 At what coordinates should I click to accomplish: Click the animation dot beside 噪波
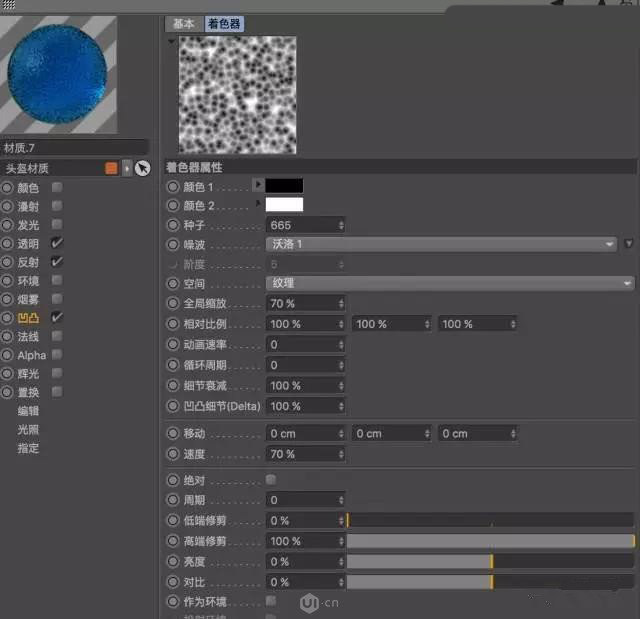pos(173,244)
